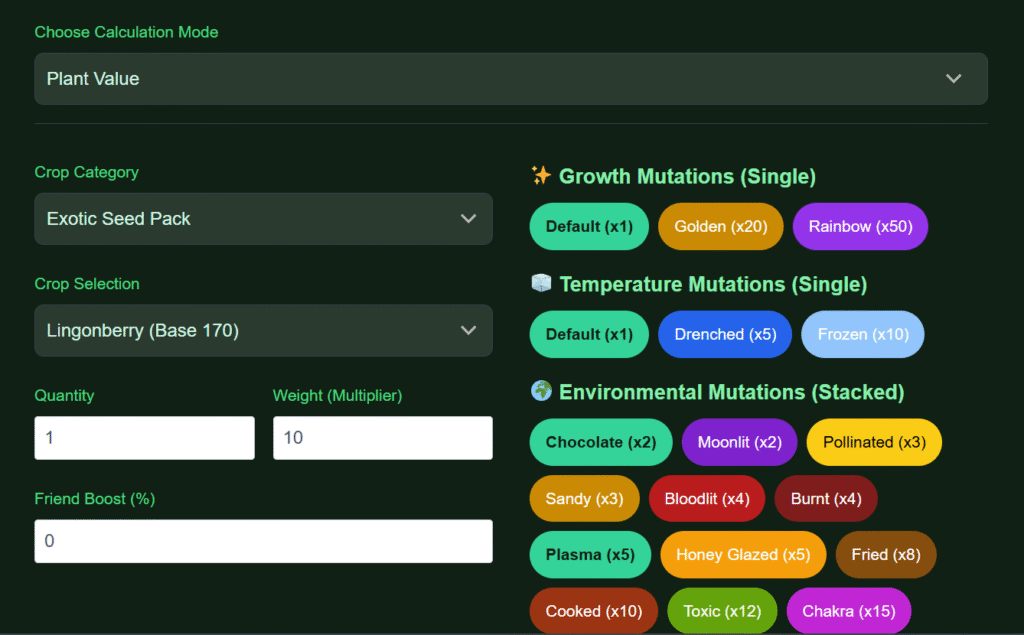Click the globe icon beside Environmental Mutations
1024x635 pixels.
(541, 392)
